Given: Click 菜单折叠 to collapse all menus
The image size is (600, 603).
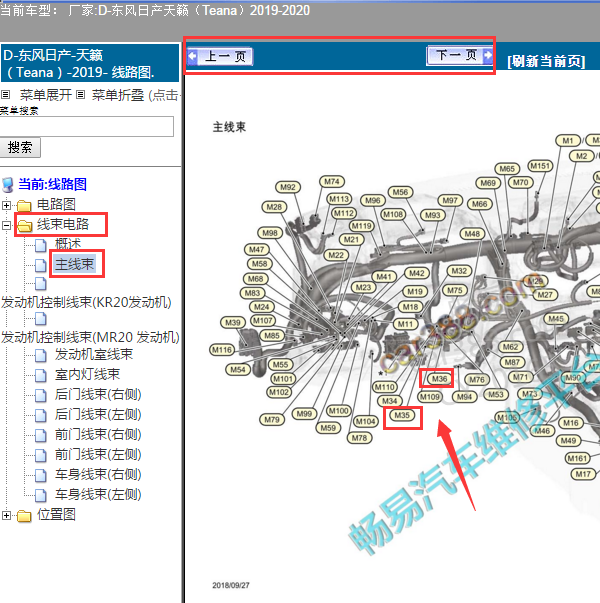Looking at the screenshot, I should [118, 95].
